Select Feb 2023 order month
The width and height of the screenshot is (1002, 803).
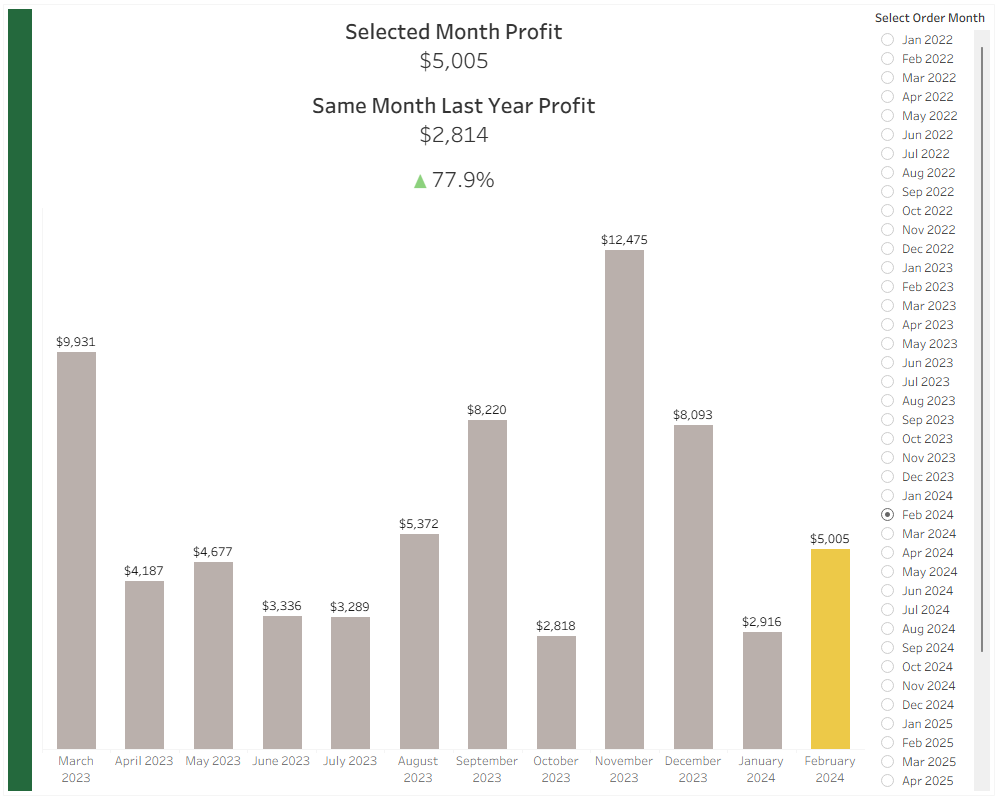point(887,287)
